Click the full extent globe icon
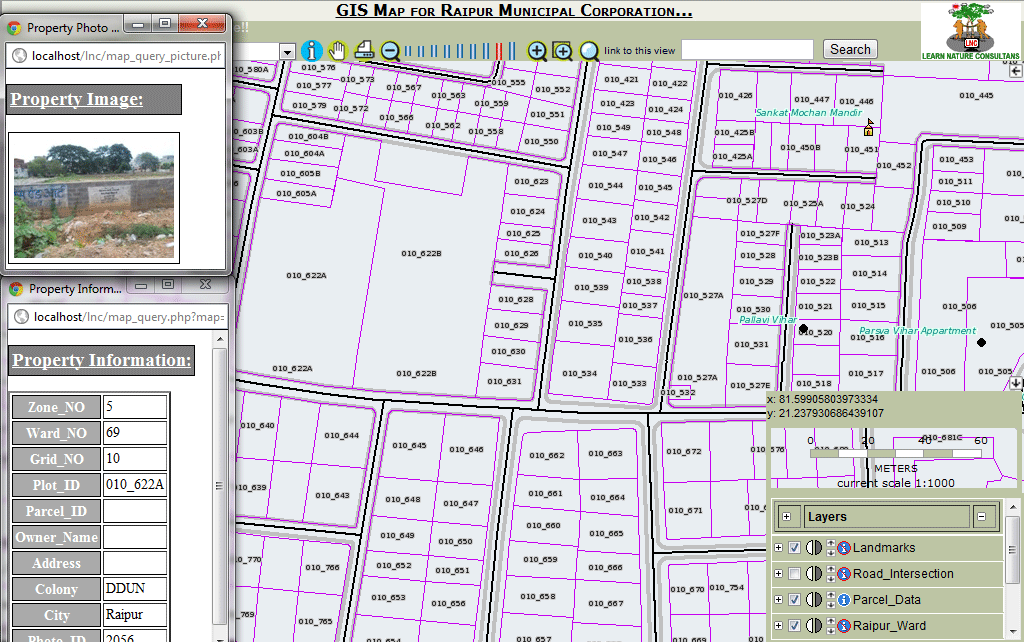The height and width of the screenshot is (642, 1024). click(589, 50)
